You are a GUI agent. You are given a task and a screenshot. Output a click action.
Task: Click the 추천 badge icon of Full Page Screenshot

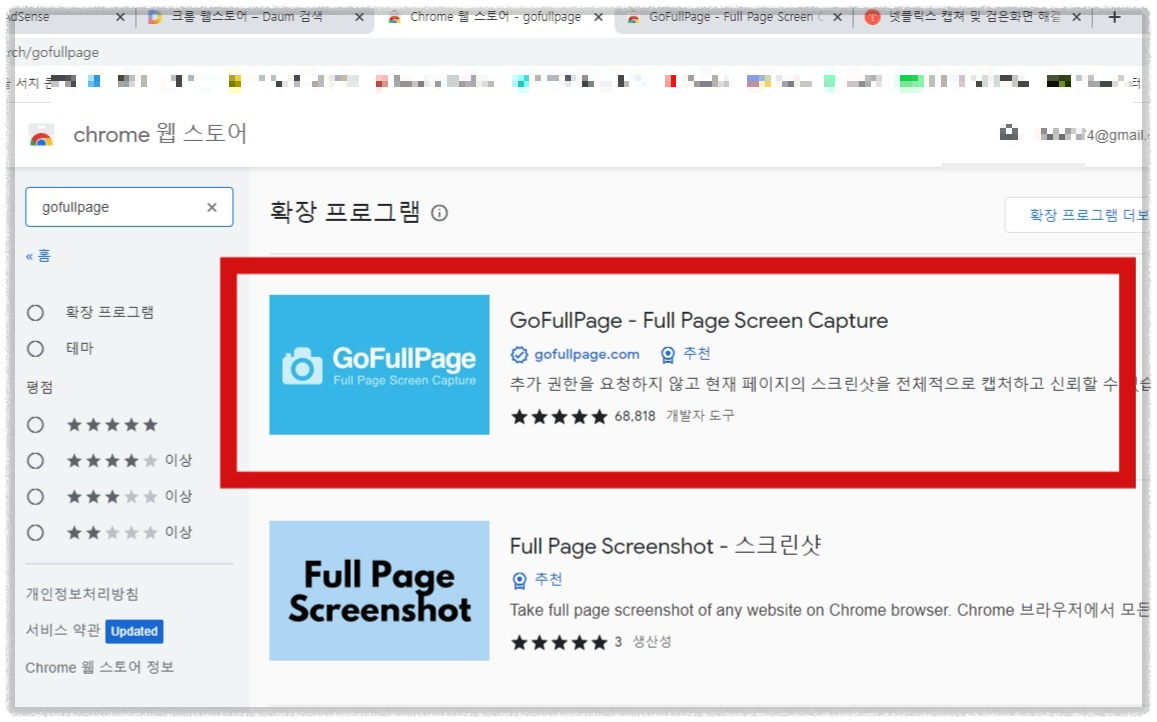[519, 580]
